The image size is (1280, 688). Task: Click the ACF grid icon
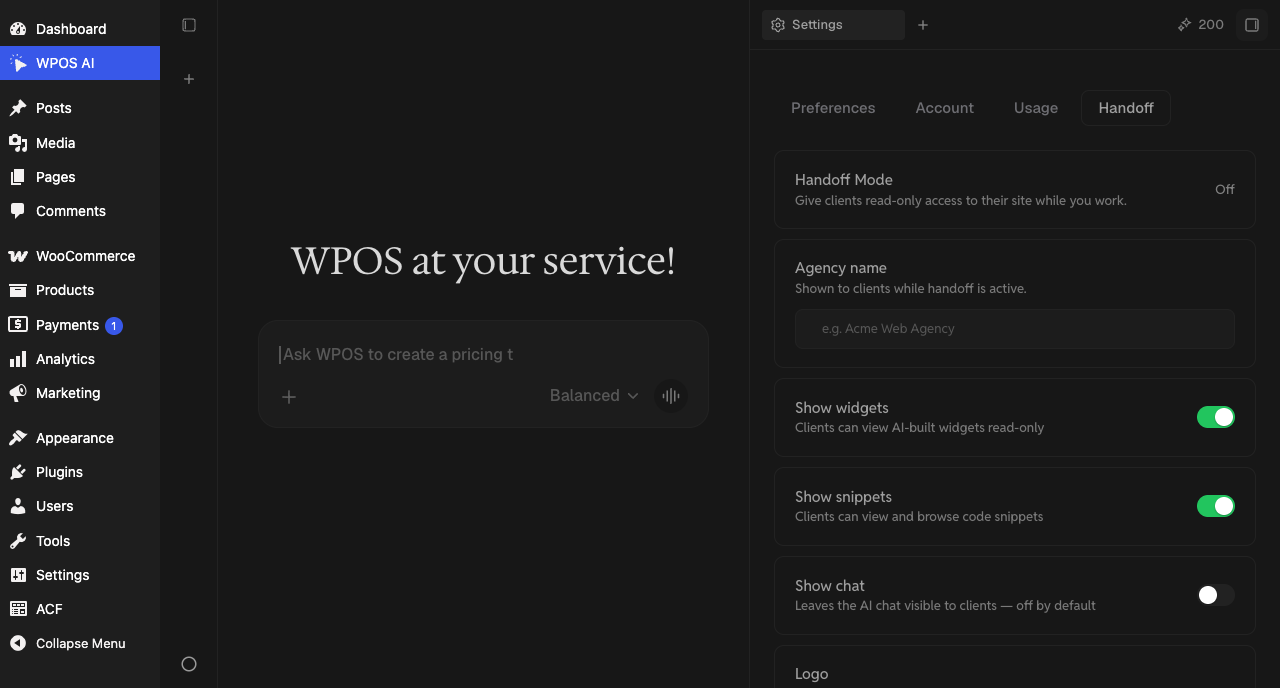(x=18, y=609)
